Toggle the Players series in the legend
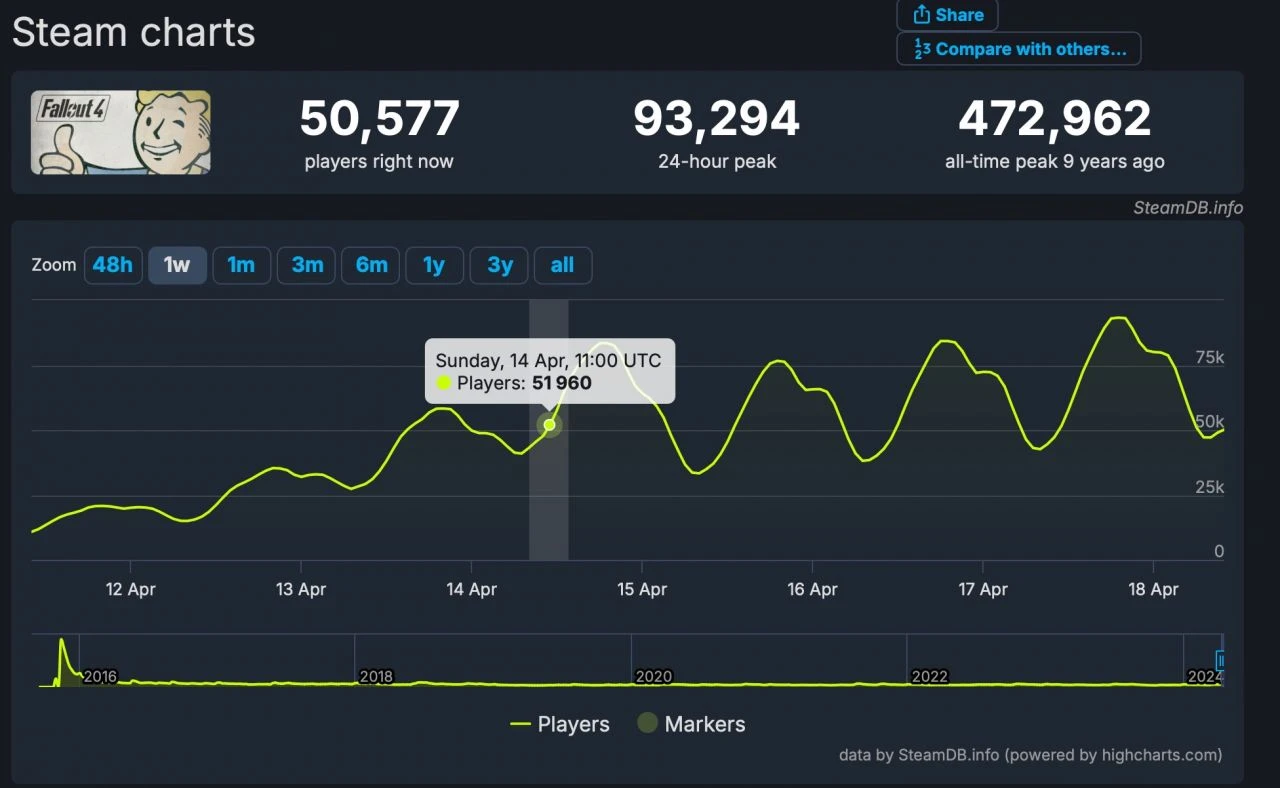Viewport: 1280px width, 788px height. [560, 724]
